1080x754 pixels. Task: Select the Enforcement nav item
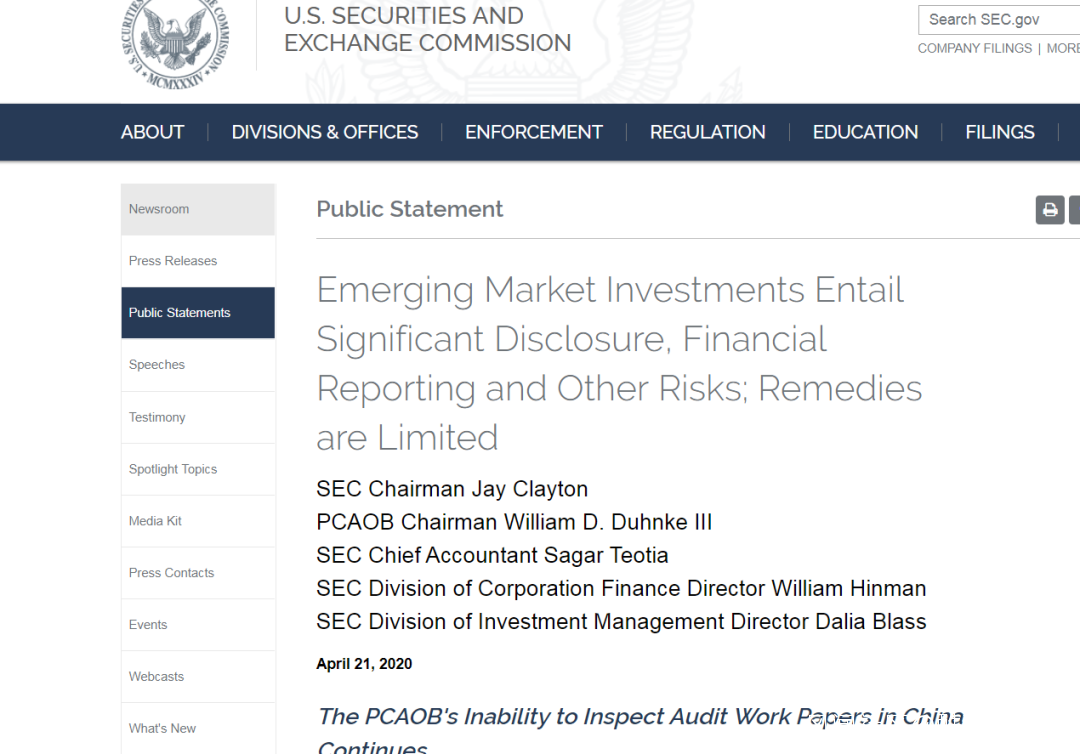(534, 132)
